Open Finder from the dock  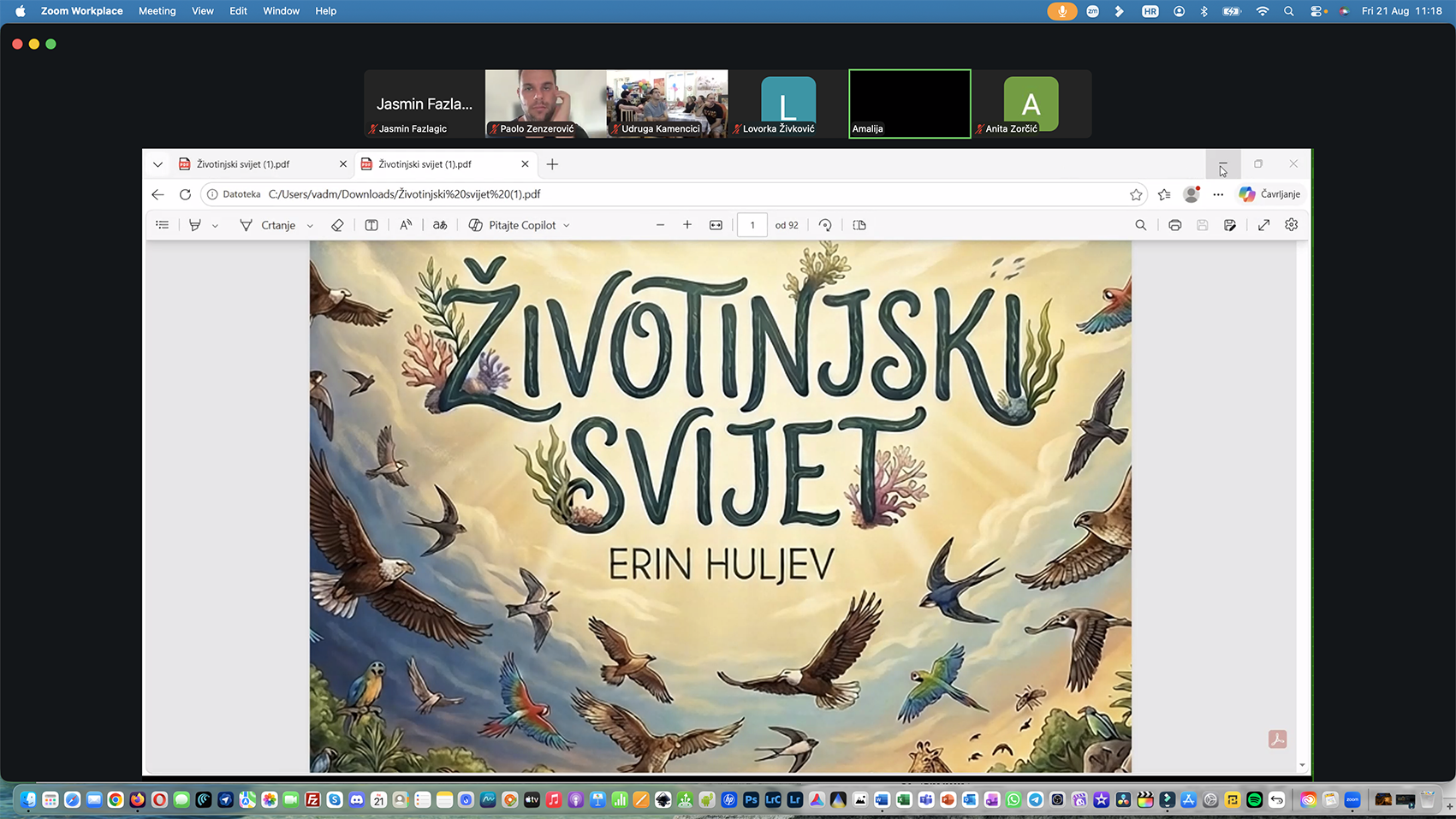point(28,799)
